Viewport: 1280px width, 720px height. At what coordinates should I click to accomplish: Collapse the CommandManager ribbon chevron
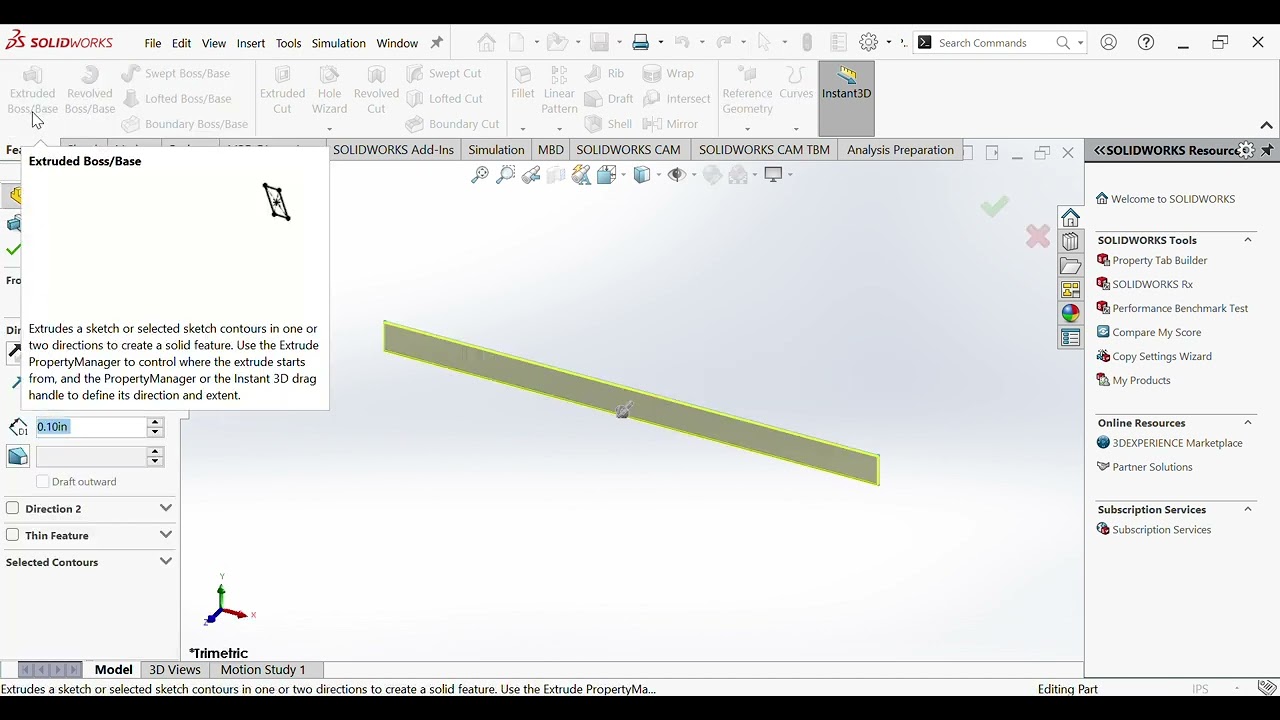pyautogui.click(x=1266, y=125)
